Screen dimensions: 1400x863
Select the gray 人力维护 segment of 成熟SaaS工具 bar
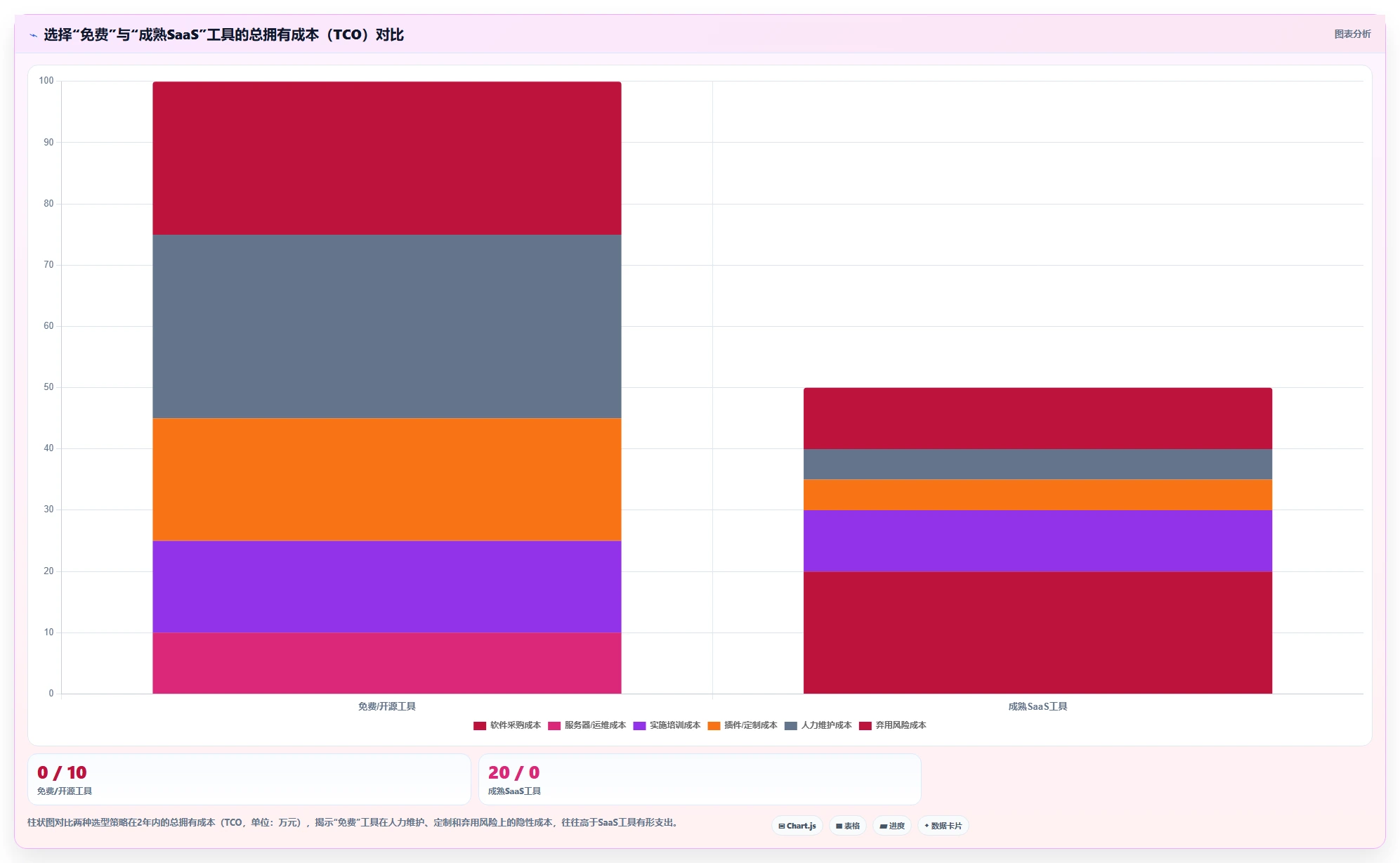click(1038, 464)
